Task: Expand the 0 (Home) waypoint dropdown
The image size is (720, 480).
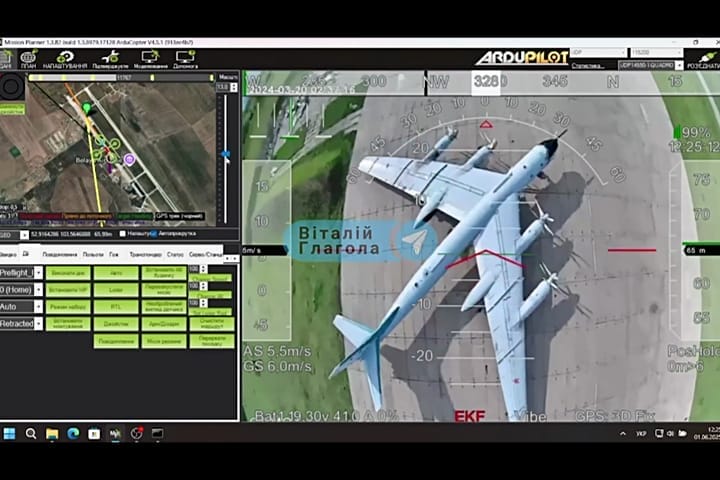Action: click(39, 290)
